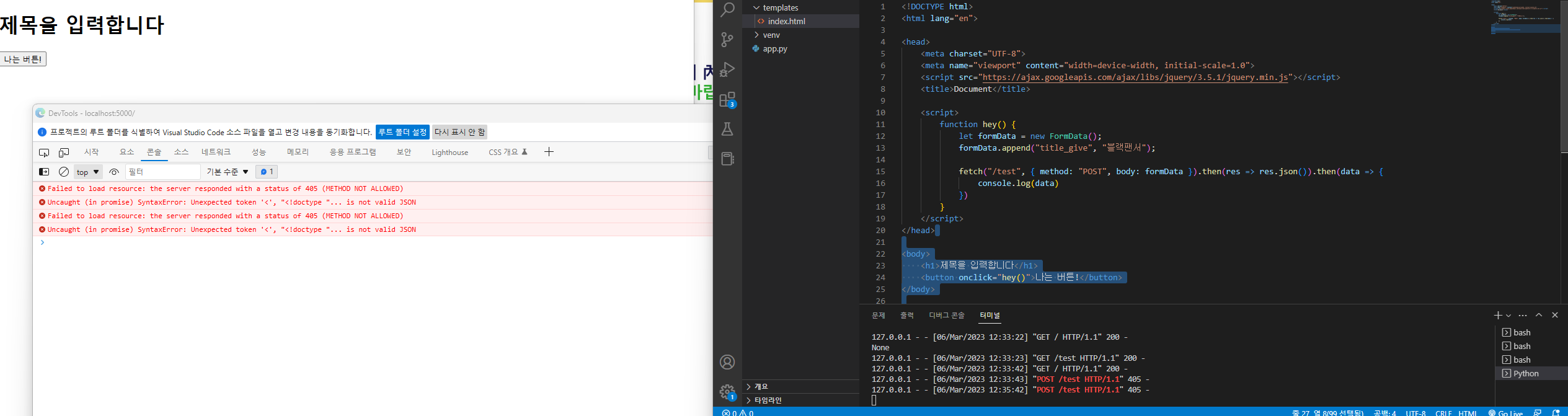This screenshot has height=416, width=1568.
Task: Open the notebook icon in activity bar
Action: click(727, 159)
